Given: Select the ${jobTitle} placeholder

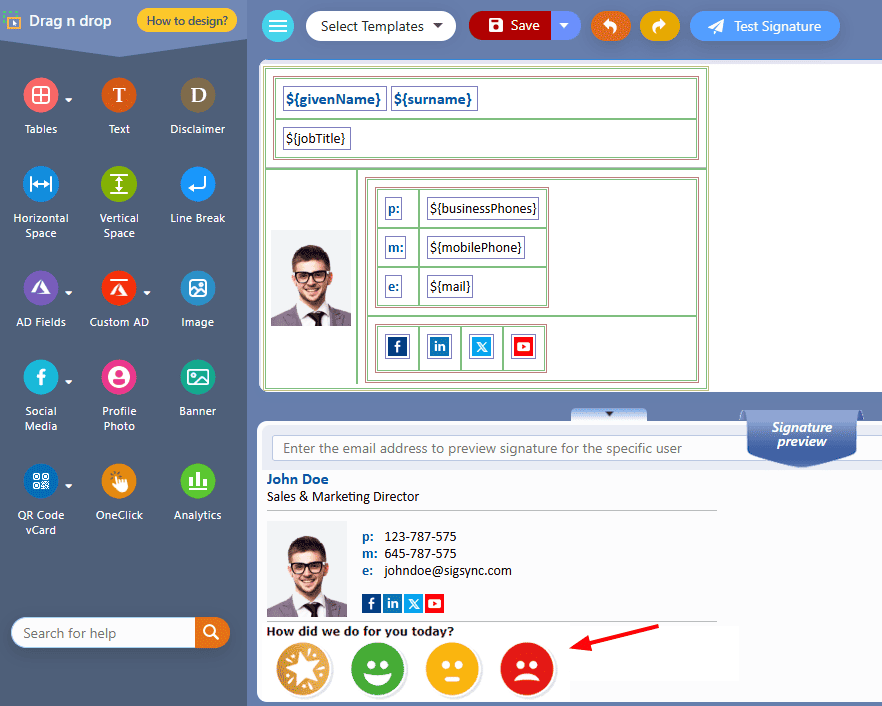Looking at the screenshot, I should point(316,138).
